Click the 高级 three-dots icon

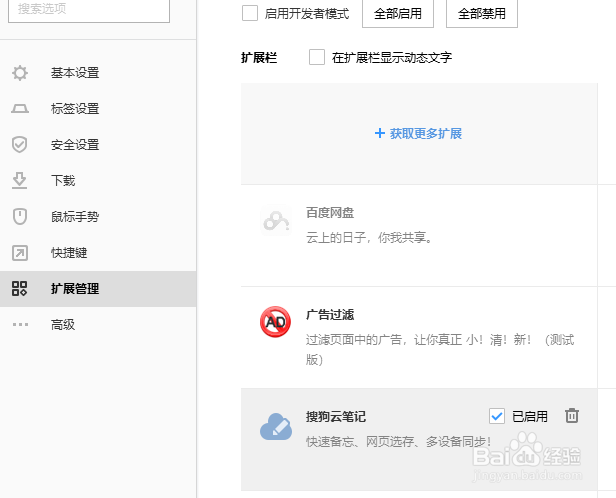20,324
